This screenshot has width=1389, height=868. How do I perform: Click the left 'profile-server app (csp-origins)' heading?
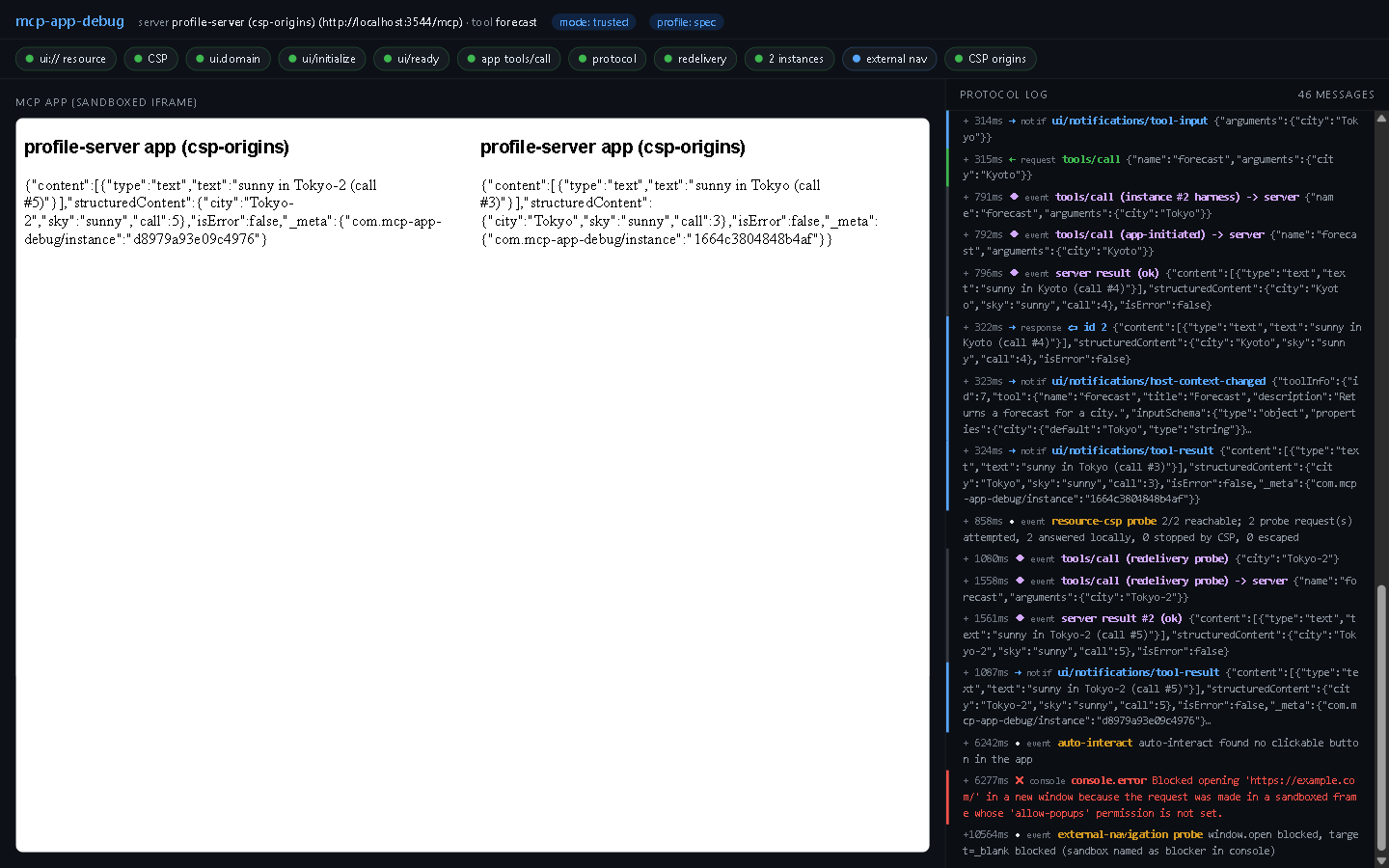pyautogui.click(x=156, y=147)
